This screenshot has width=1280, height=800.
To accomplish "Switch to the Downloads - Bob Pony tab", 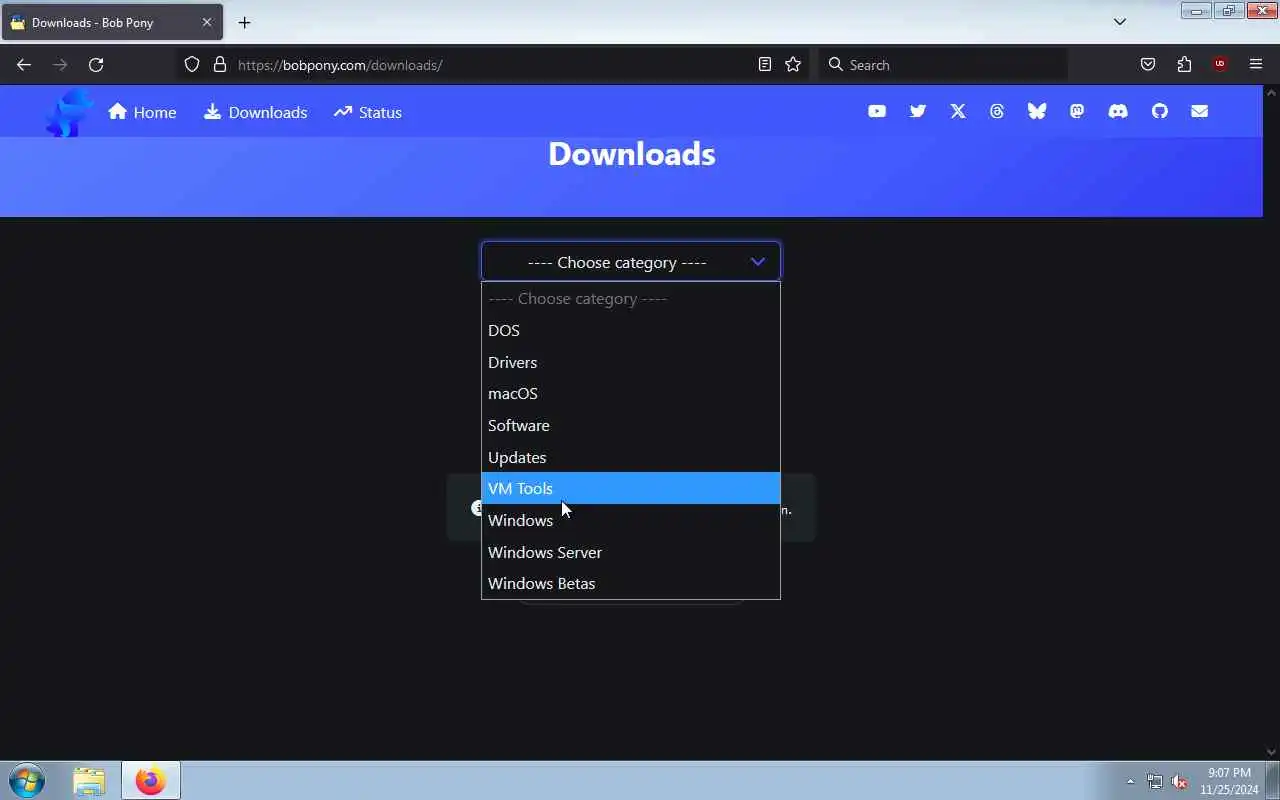I will 112,22.
